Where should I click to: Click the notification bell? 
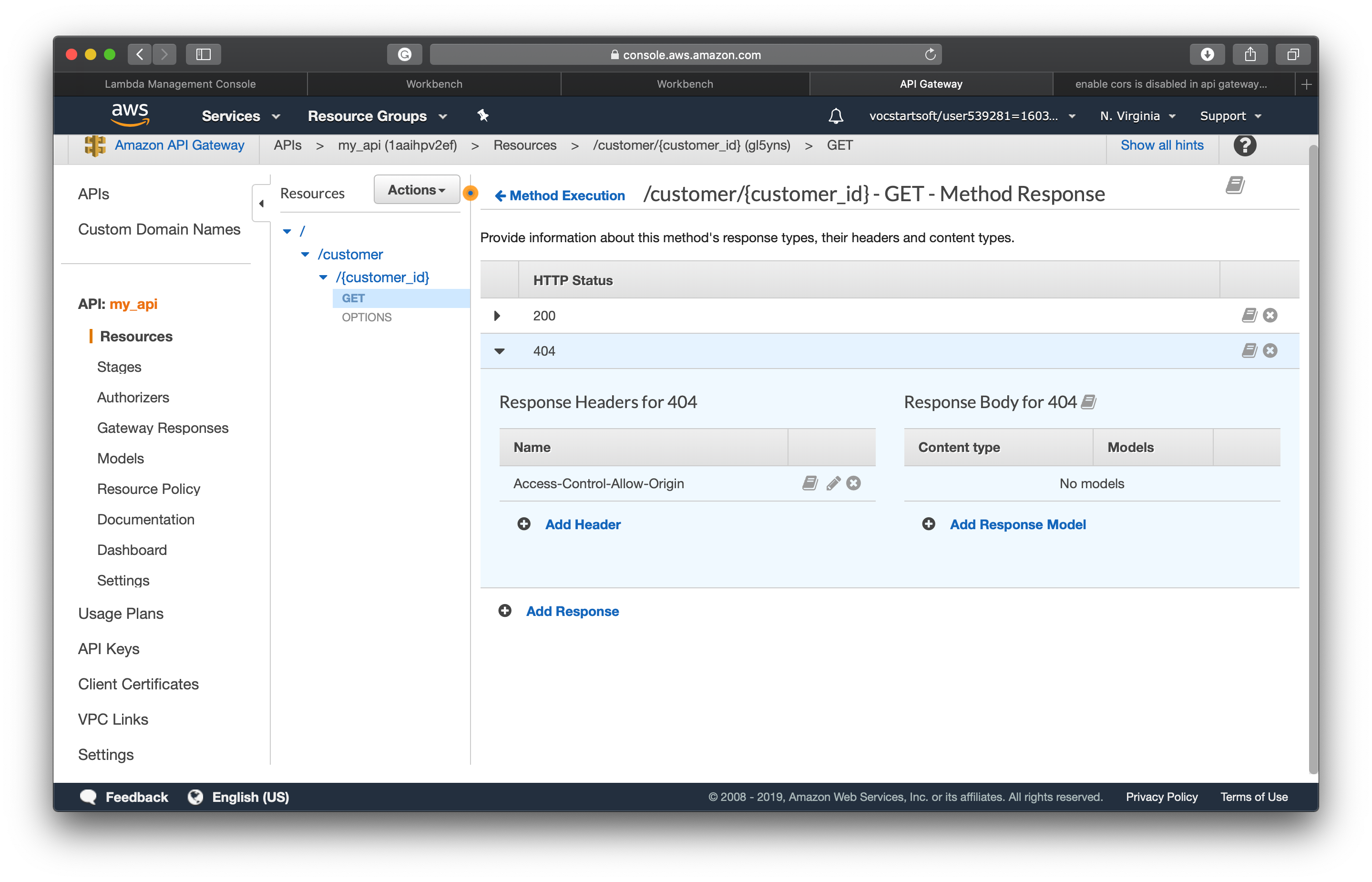click(836, 116)
